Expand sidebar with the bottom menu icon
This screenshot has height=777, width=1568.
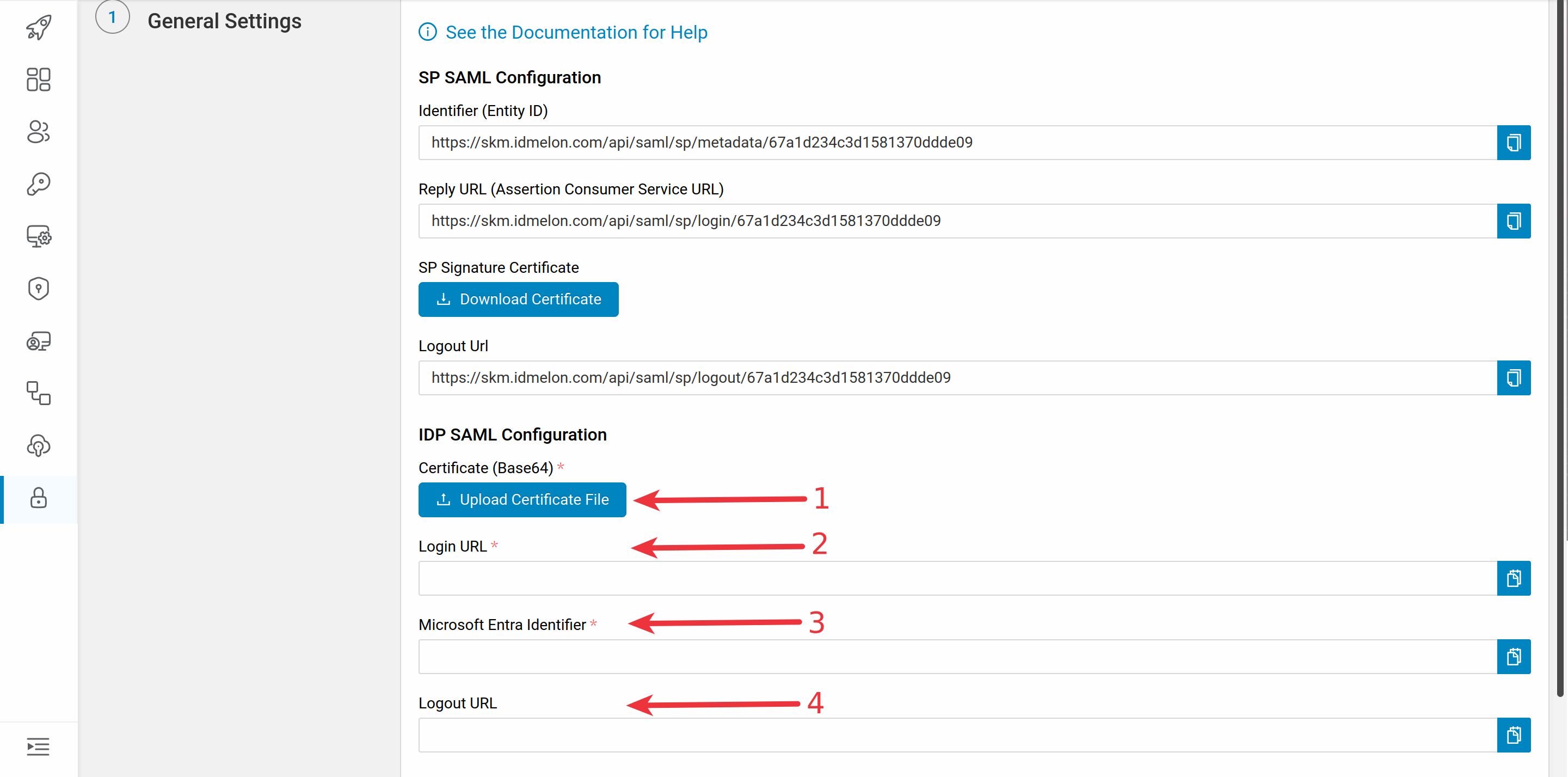(38, 747)
